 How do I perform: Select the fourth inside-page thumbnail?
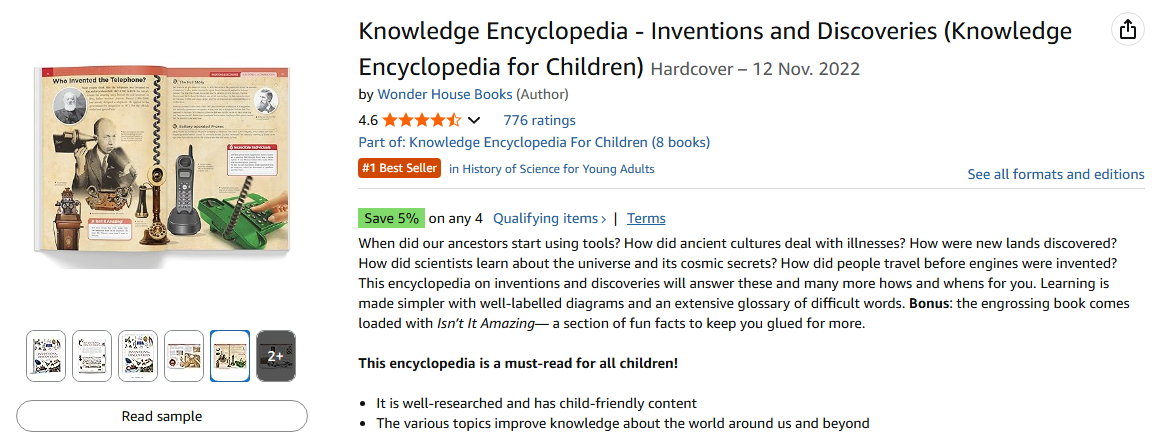pos(184,355)
